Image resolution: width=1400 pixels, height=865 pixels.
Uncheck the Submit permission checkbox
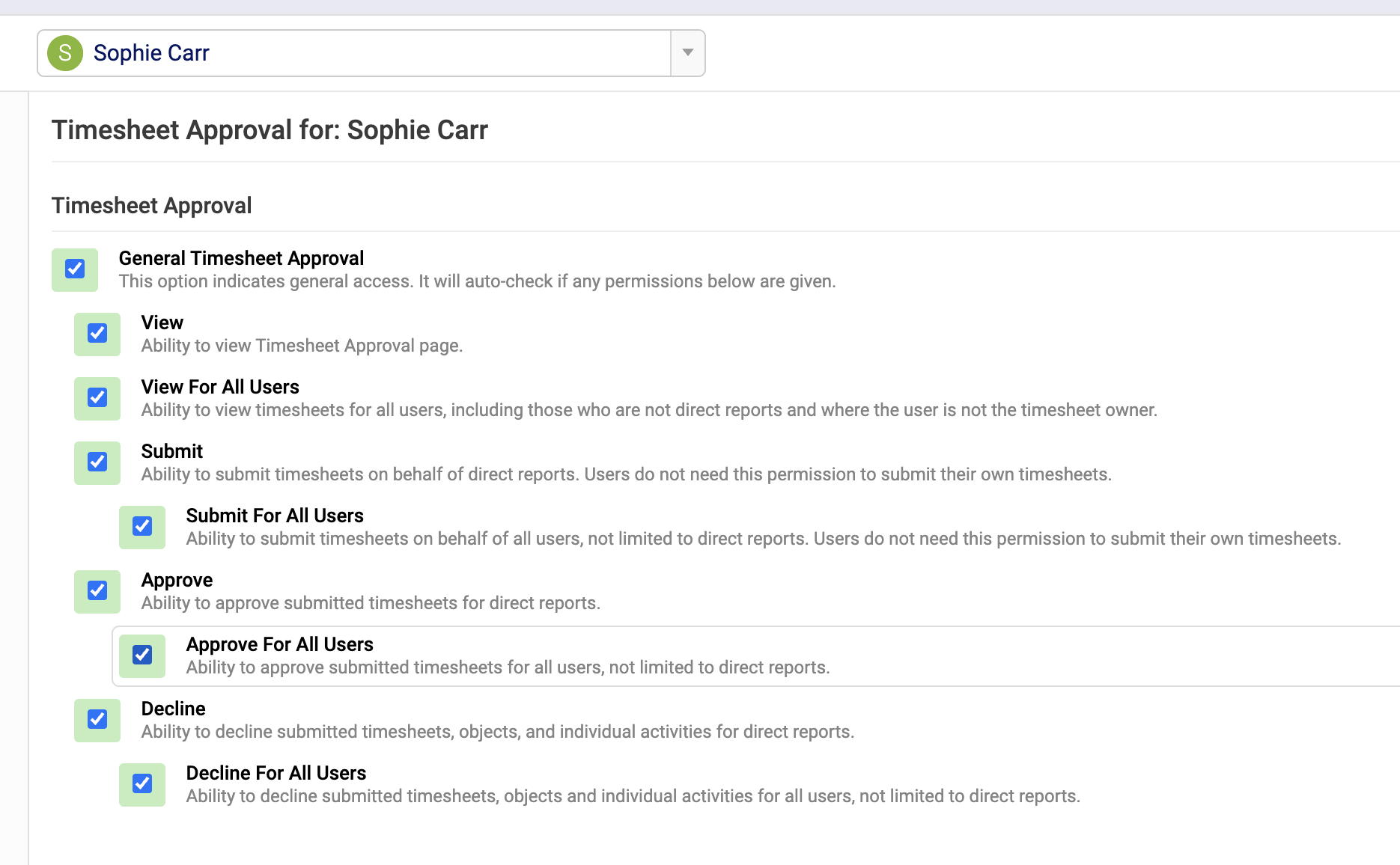[x=97, y=462]
